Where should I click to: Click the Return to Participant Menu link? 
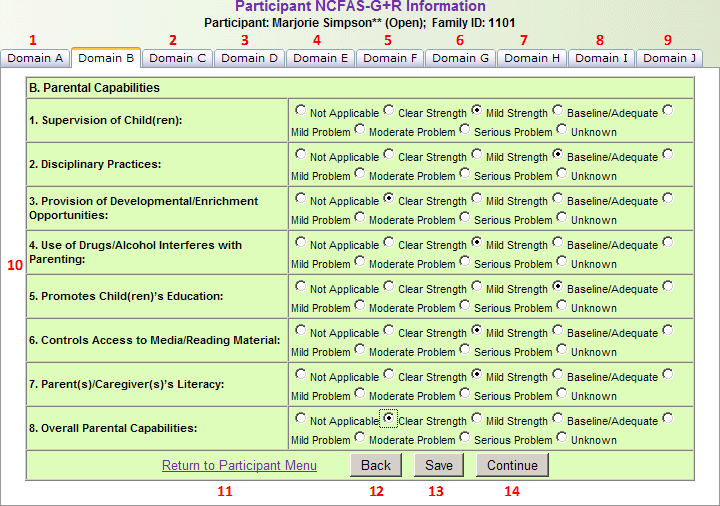(239, 465)
